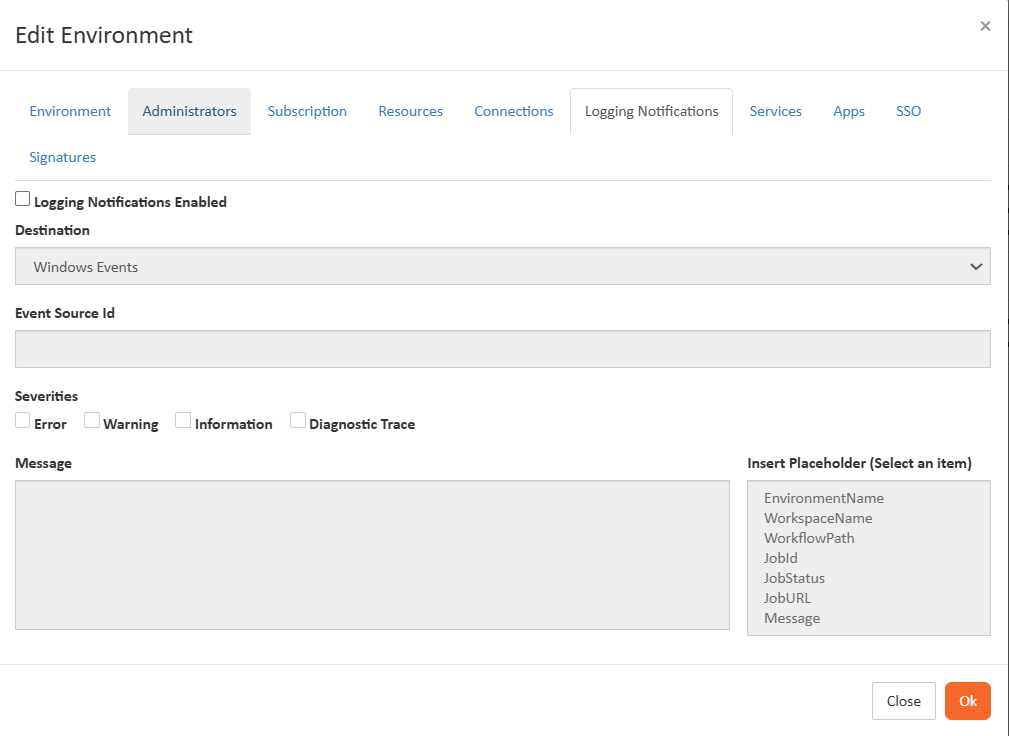Confirm with the orange Ok button

click(968, 701)
